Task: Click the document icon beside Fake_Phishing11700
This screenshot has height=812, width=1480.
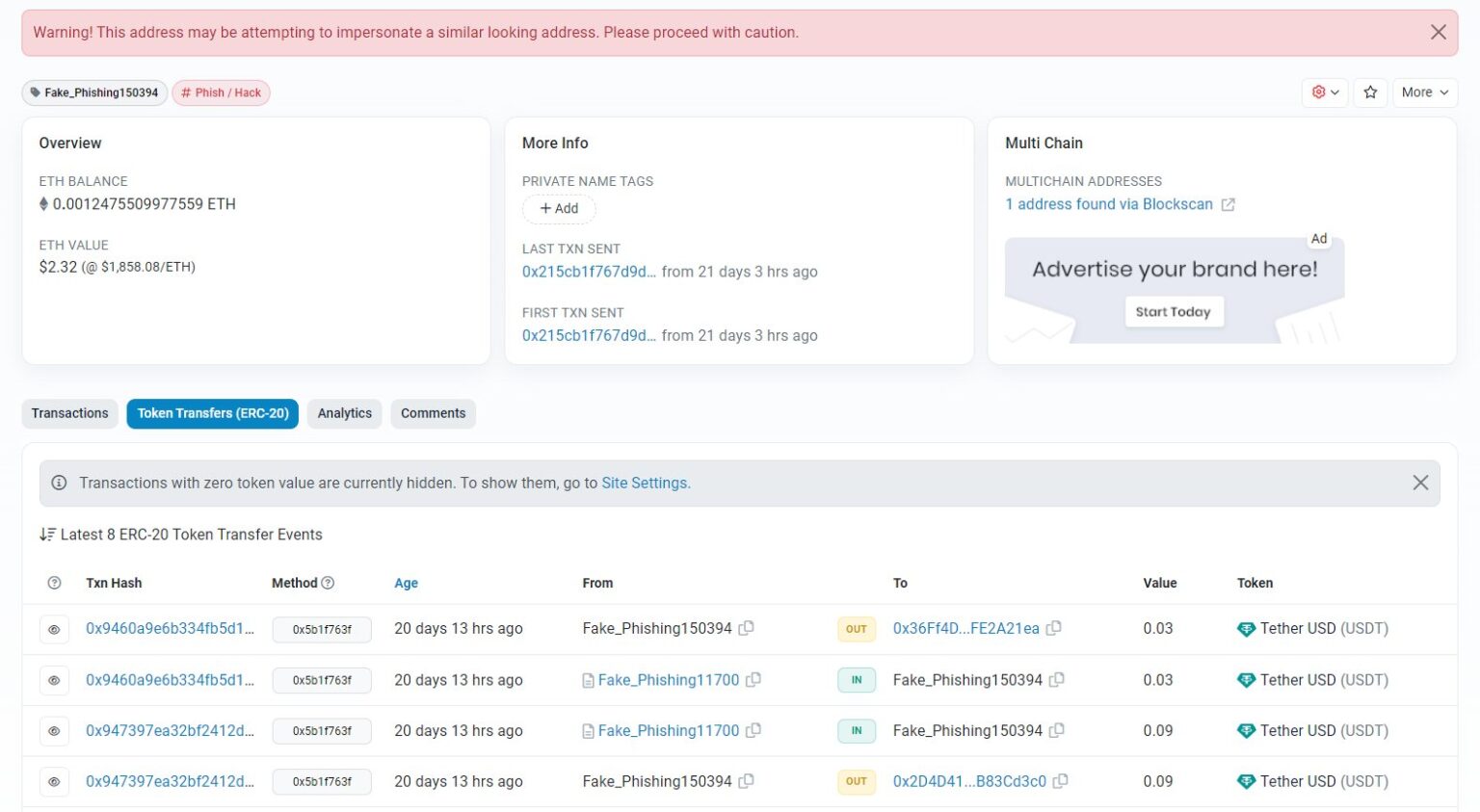Action: point(588,679)
